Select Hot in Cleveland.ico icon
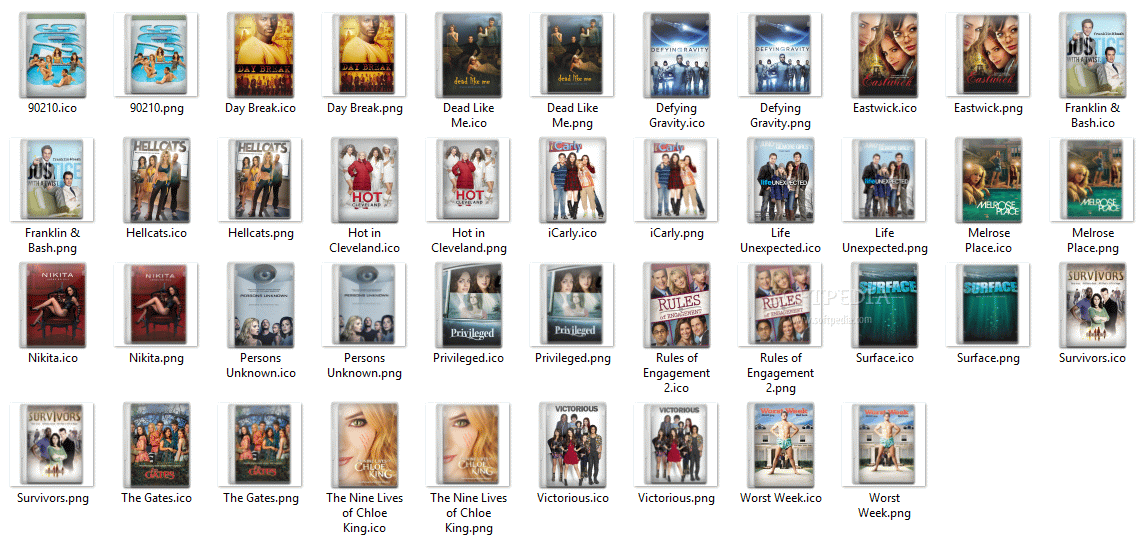Screen dimensions: 1141x546 point(364,180)
